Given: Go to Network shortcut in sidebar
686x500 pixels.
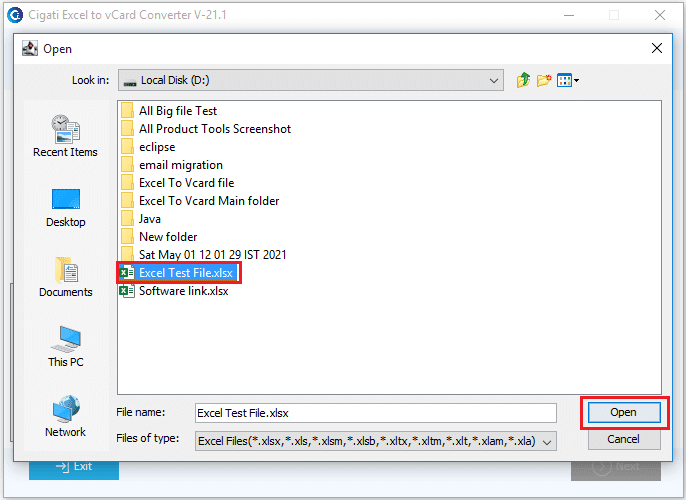Looking at the screenshot, I should [66, 416].
